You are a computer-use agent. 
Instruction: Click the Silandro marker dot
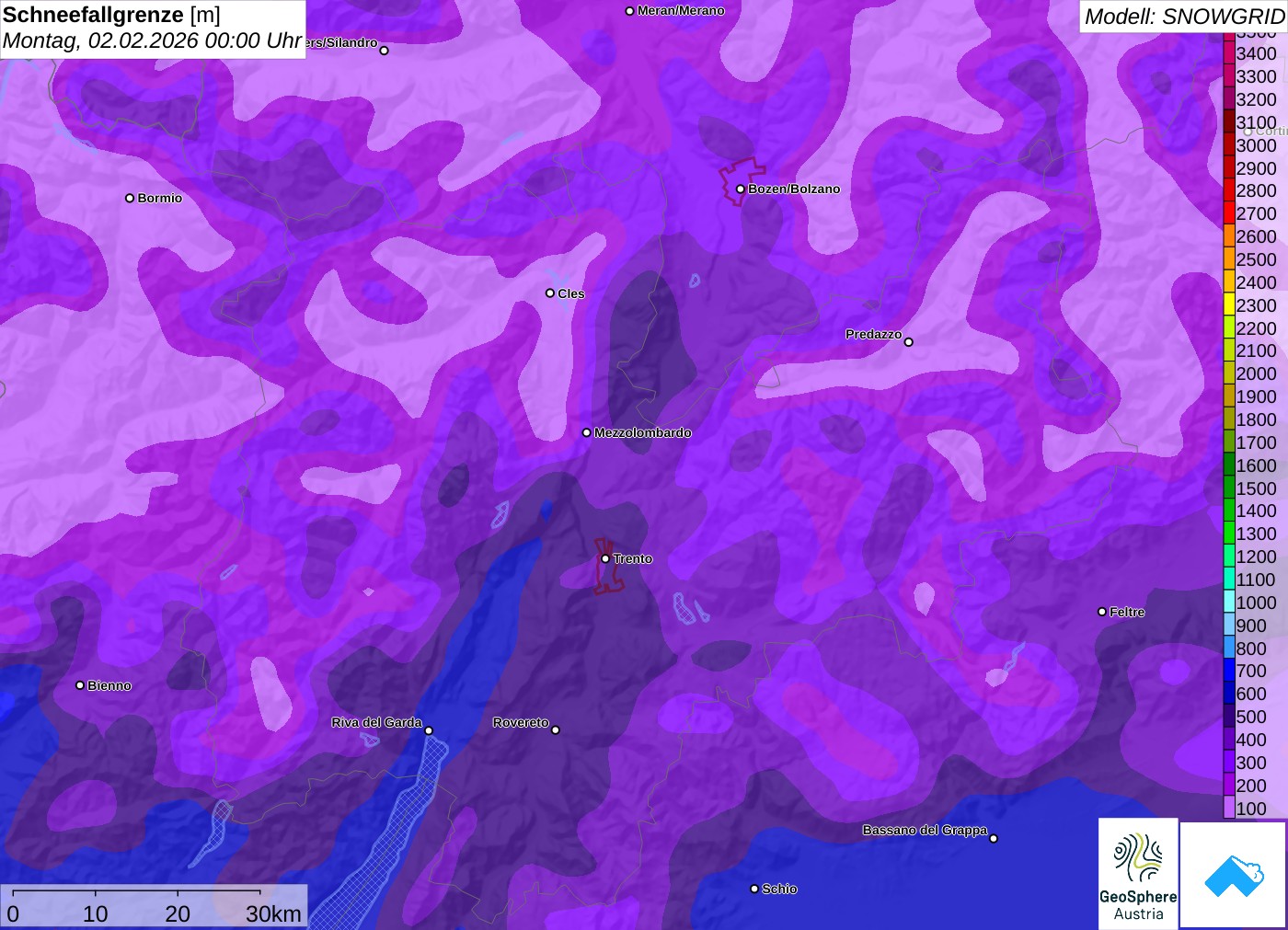[x=385, y=51]
